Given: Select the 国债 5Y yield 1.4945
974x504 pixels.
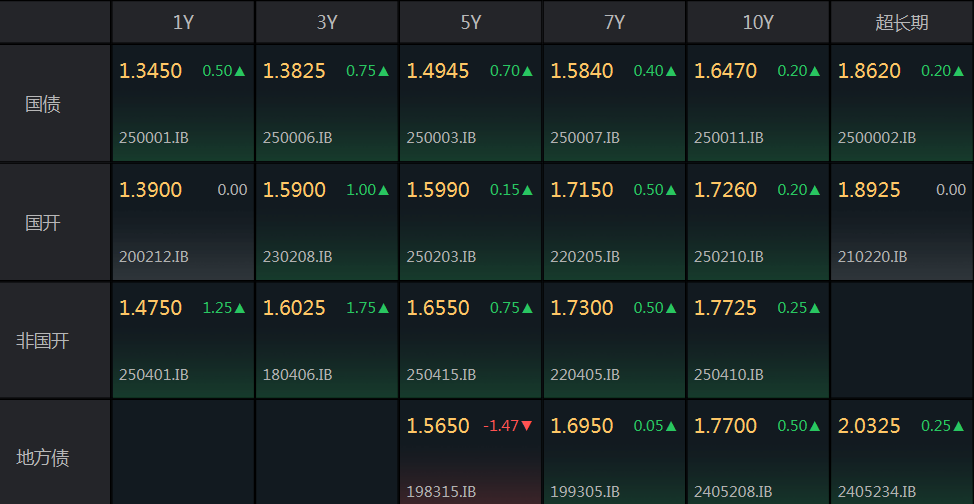Looking at the screenshot, I should (x=438, y=71).
